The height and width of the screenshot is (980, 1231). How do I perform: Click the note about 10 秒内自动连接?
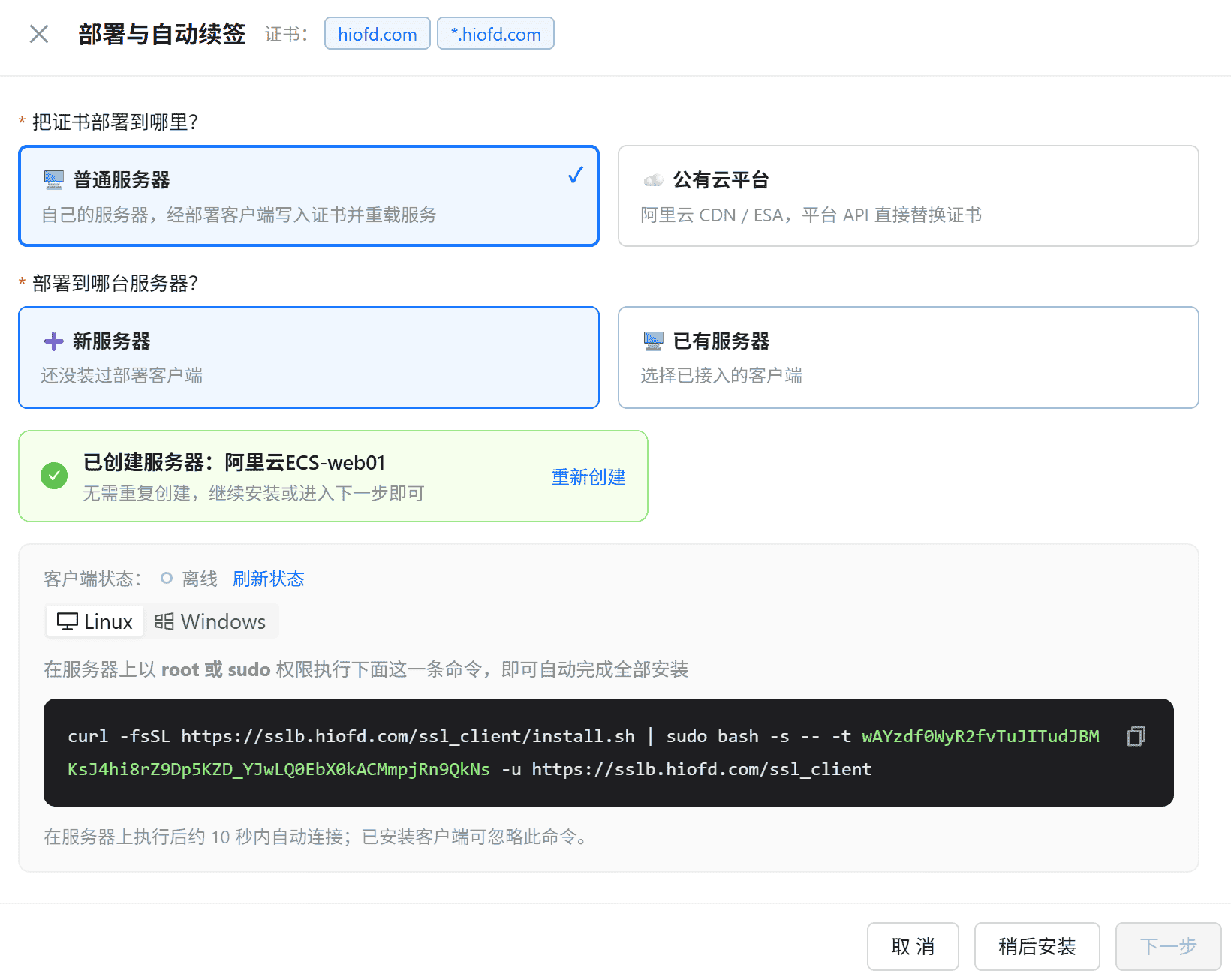tap(315, 837)
